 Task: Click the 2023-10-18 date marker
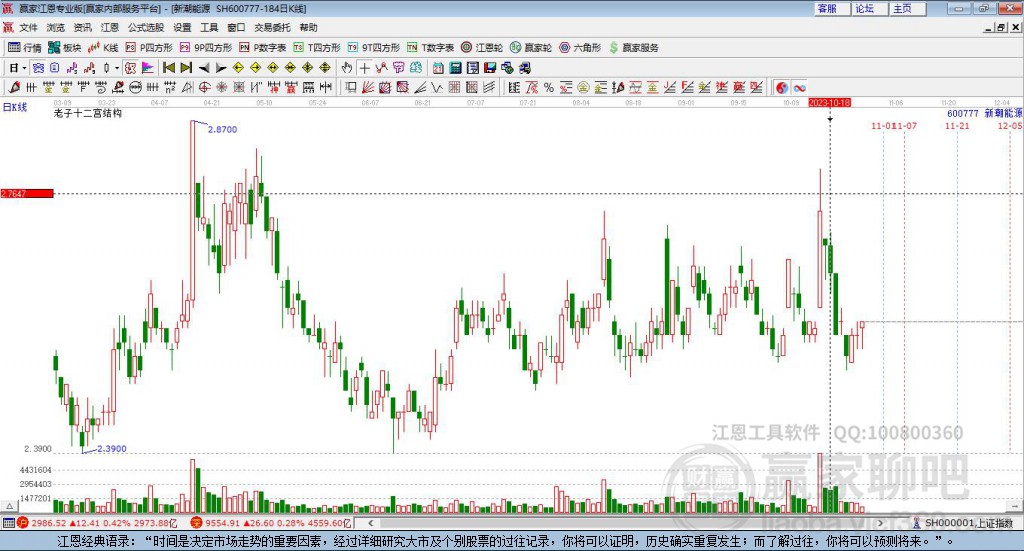pos(829,103)
